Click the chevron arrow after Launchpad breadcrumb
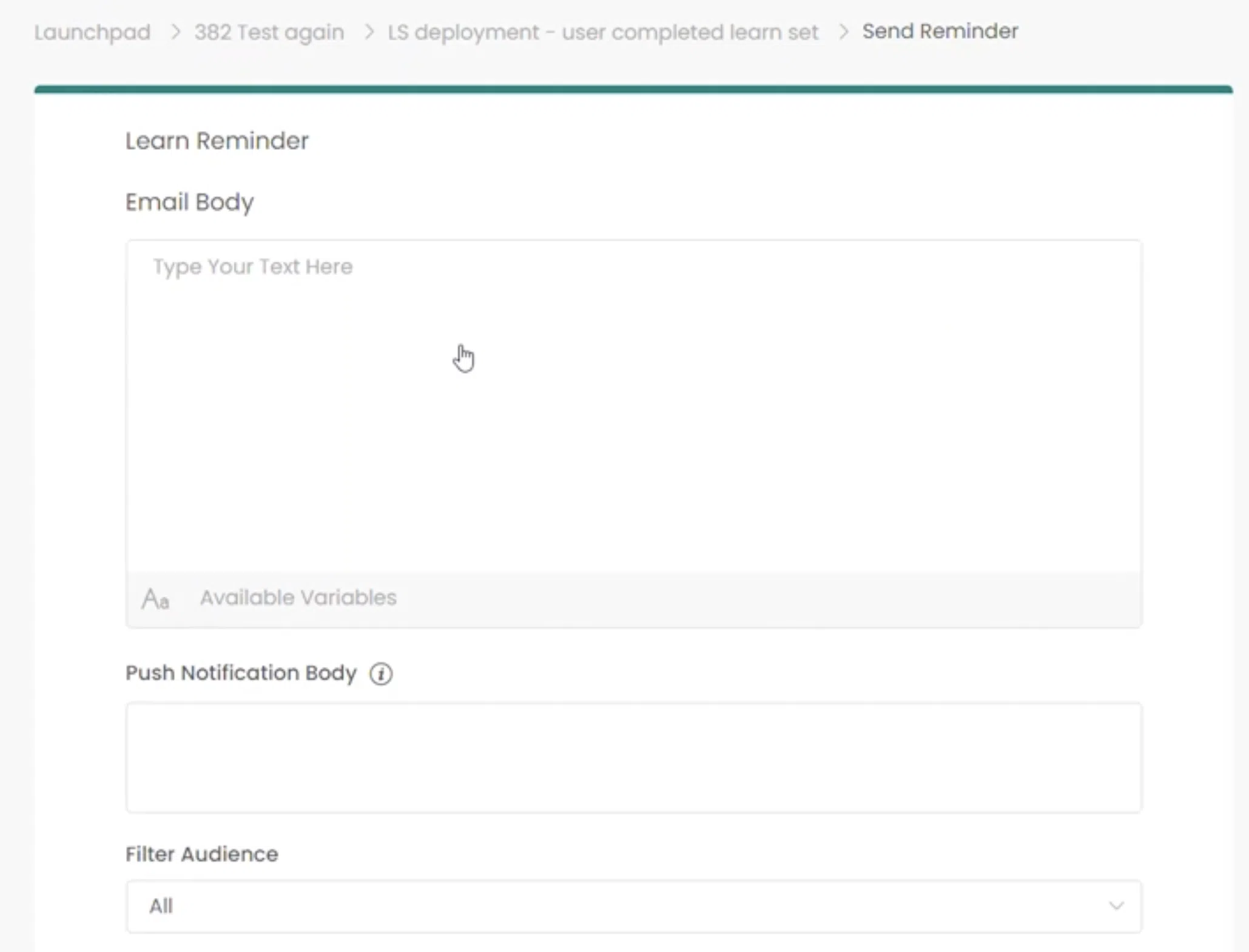Screen dimensions: 1249x952 click(175, 32)
